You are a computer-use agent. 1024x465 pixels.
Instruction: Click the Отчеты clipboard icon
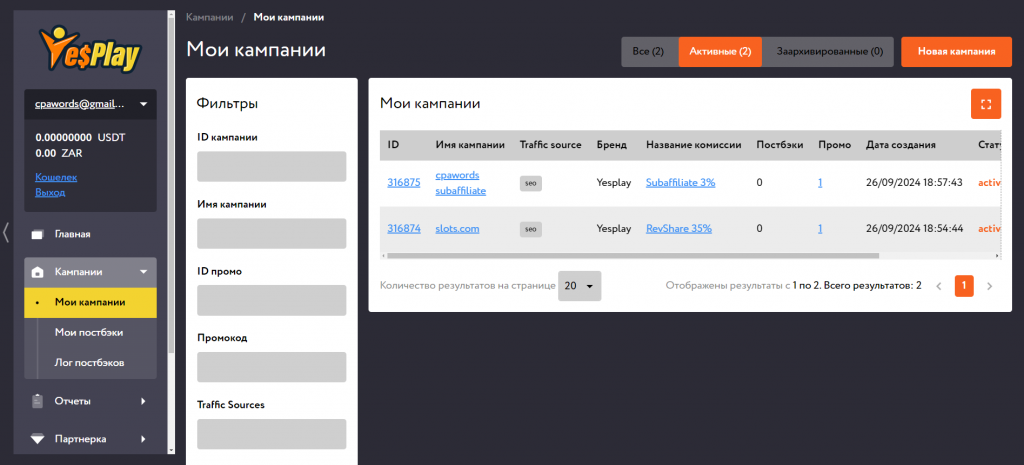click(x=38, y=401)
